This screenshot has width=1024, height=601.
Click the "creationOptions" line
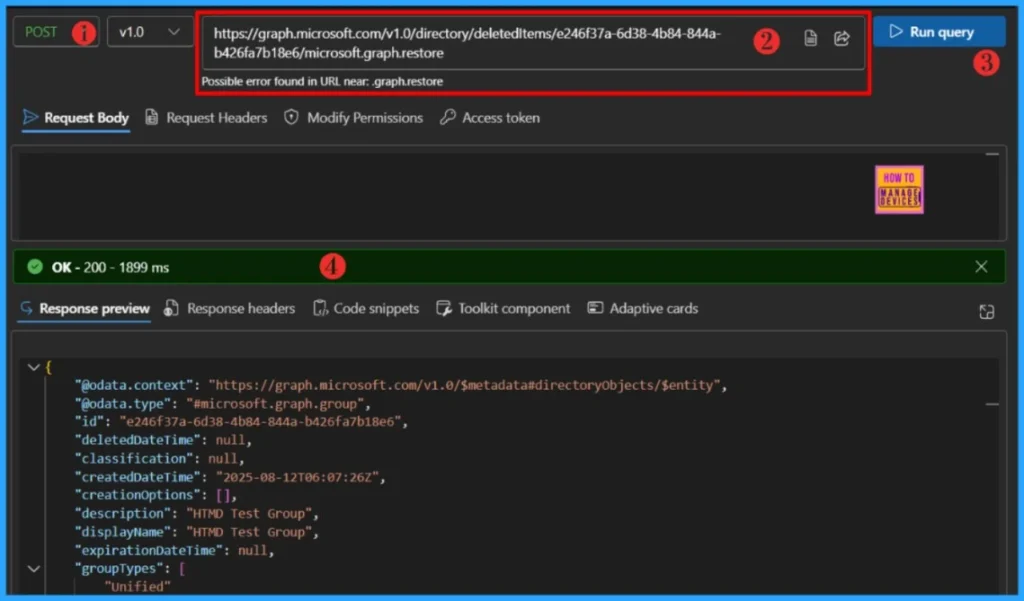point(155,495)
